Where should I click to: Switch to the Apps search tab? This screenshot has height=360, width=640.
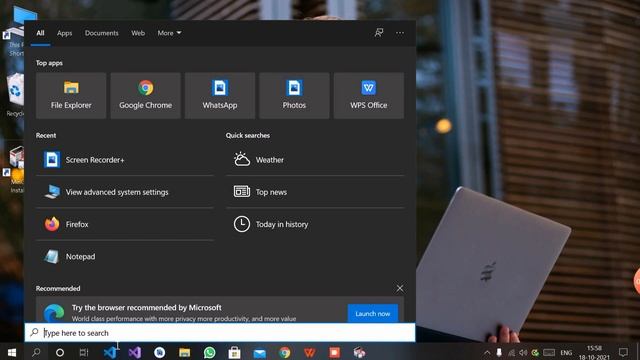pyautogui.click(x=64, y=33)
